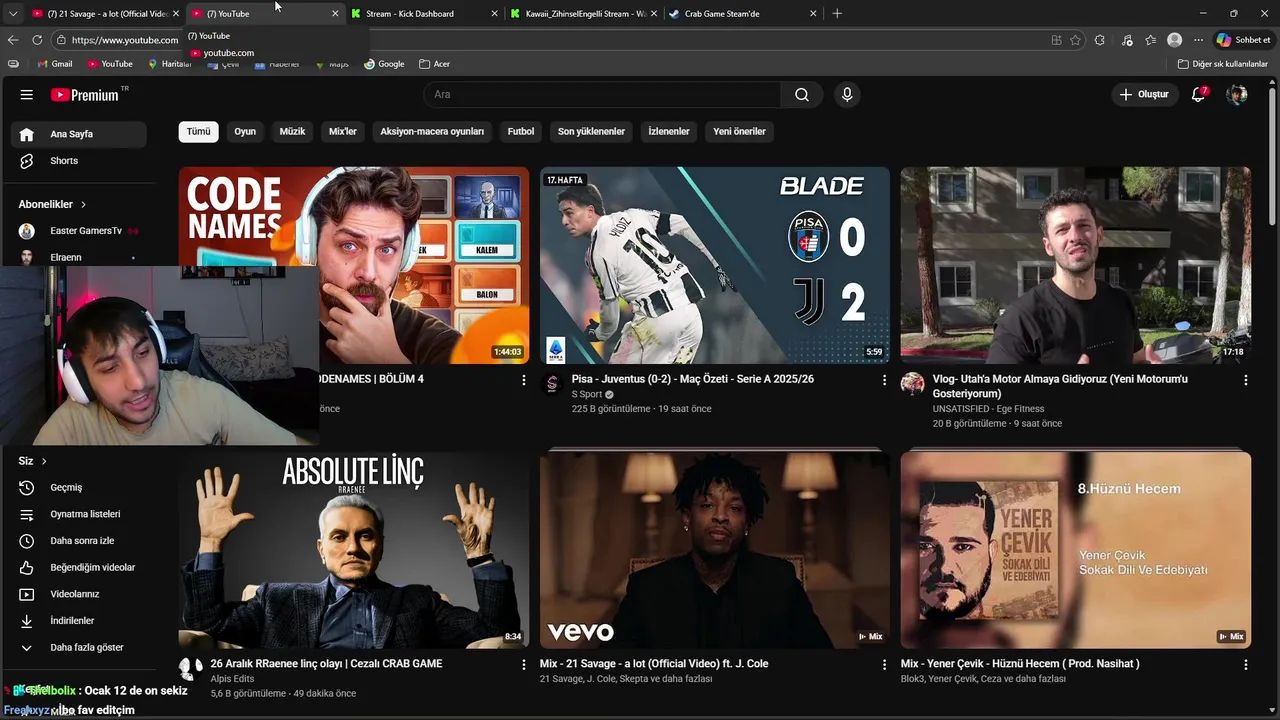Open Shorts in the sidebar
The width and height of the screenshot is (1280, 720).
tap(78, 161)
